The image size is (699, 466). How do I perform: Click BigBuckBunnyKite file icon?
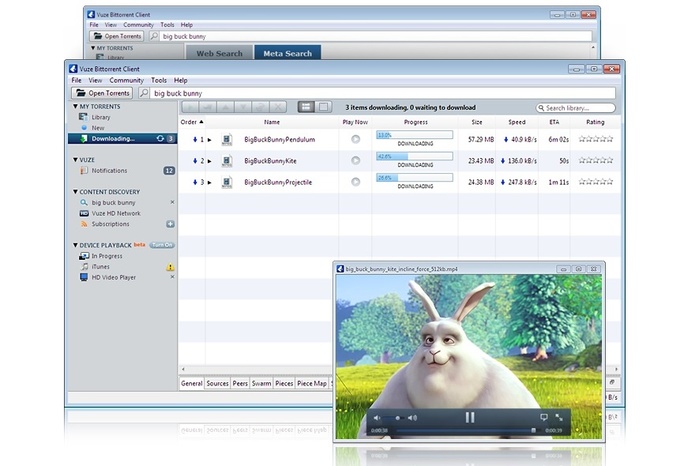click(227, 161)
